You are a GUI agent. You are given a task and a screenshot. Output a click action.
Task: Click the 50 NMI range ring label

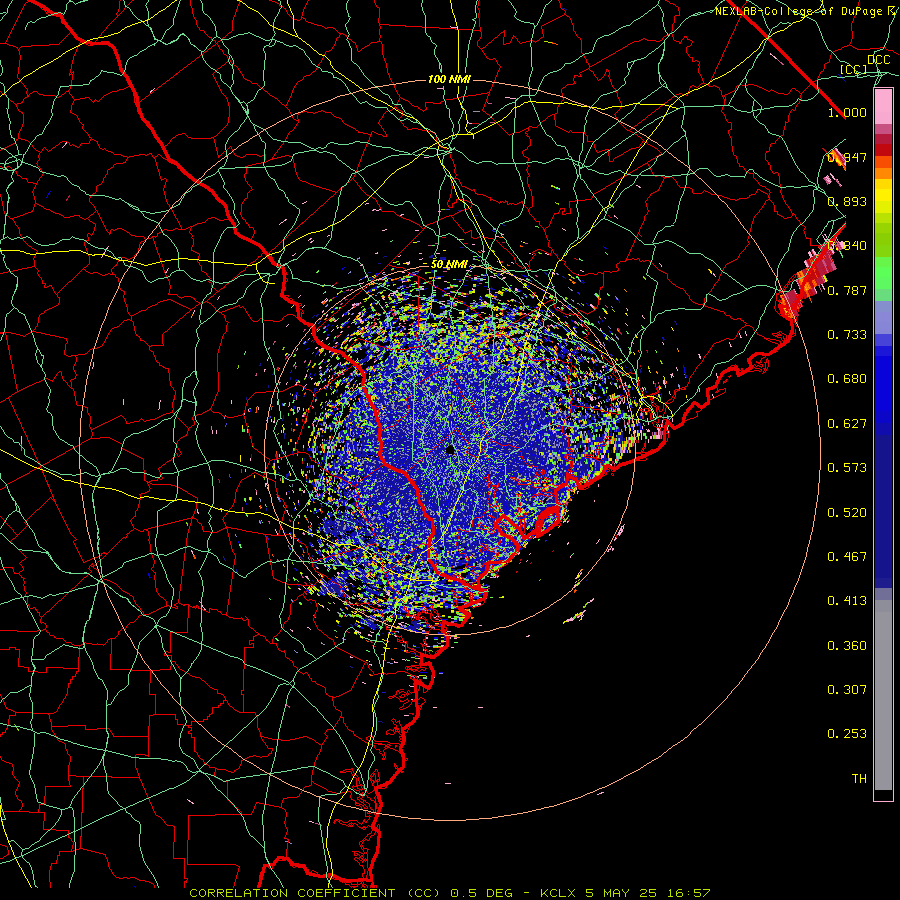click(x=449, y=264)
